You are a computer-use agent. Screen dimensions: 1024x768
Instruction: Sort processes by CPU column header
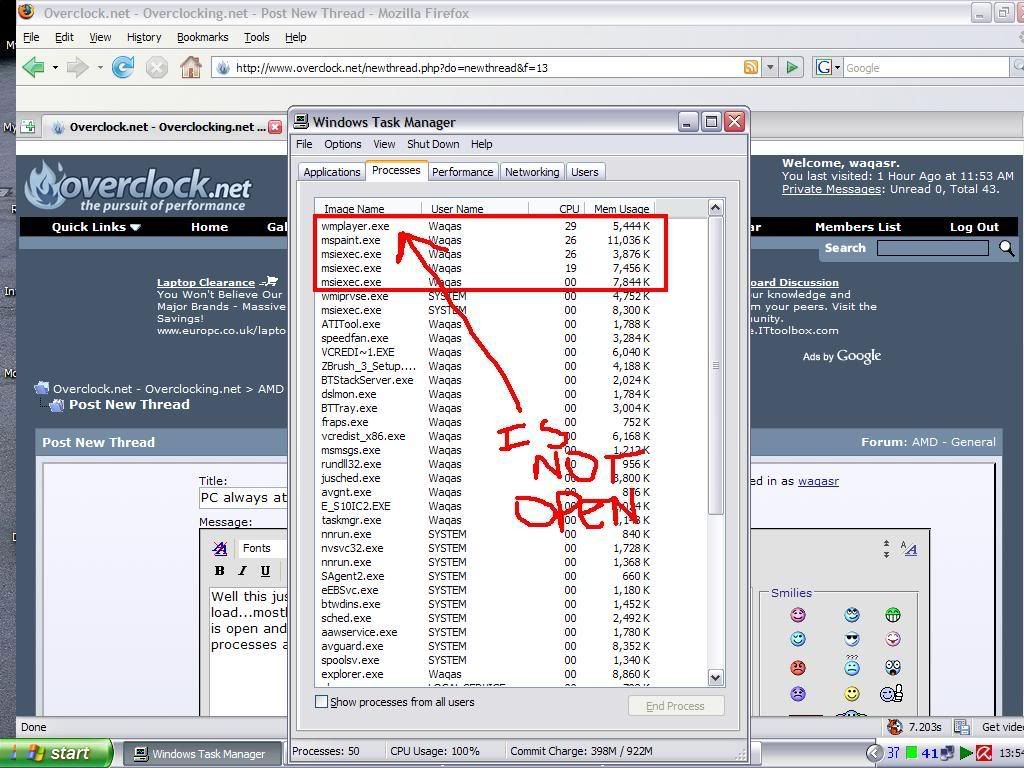[x=556, y=208]
